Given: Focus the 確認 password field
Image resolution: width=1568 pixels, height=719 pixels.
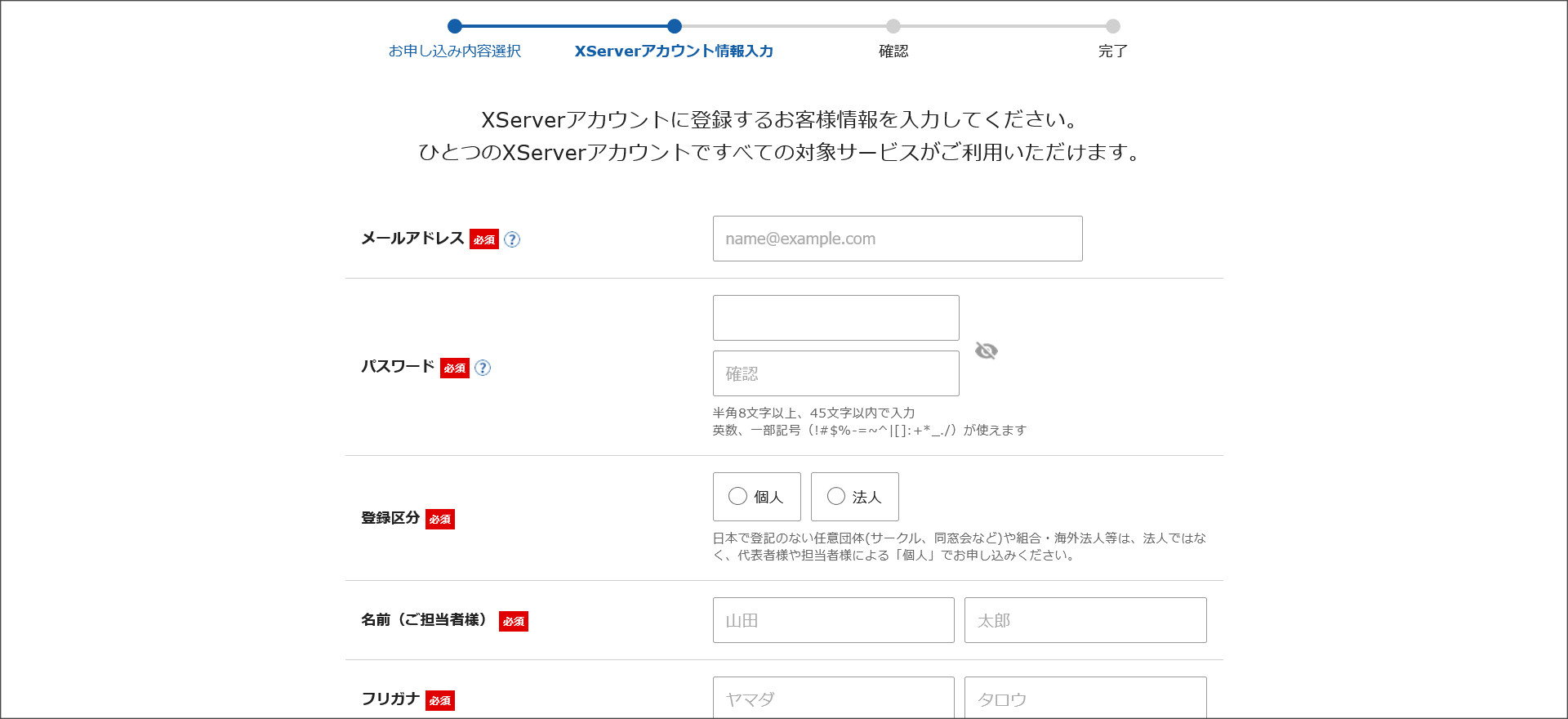Looking at the screenshot, I should [x=836, y=373].
